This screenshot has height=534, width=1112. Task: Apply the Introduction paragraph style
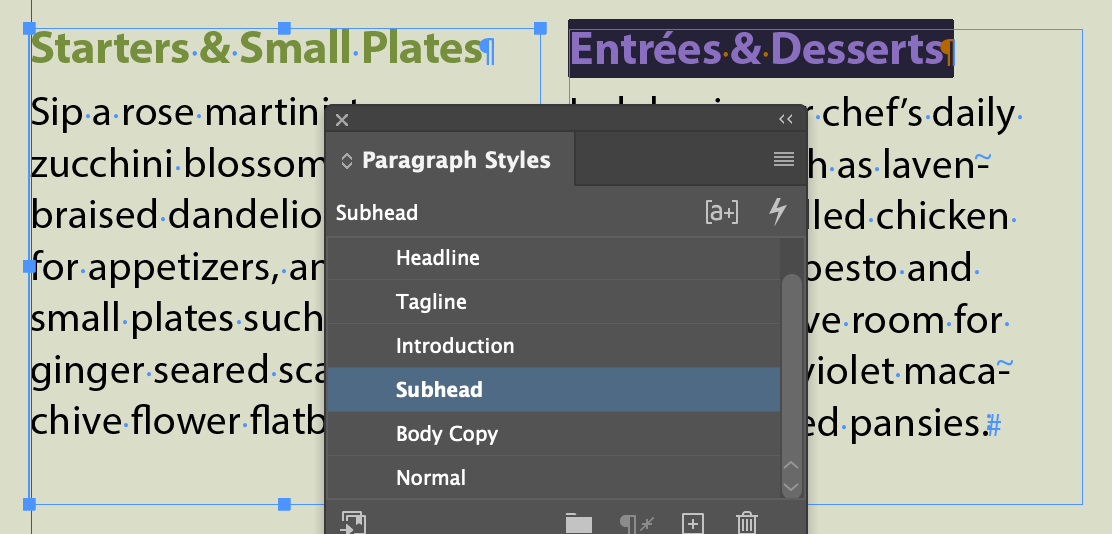point(553,346)
